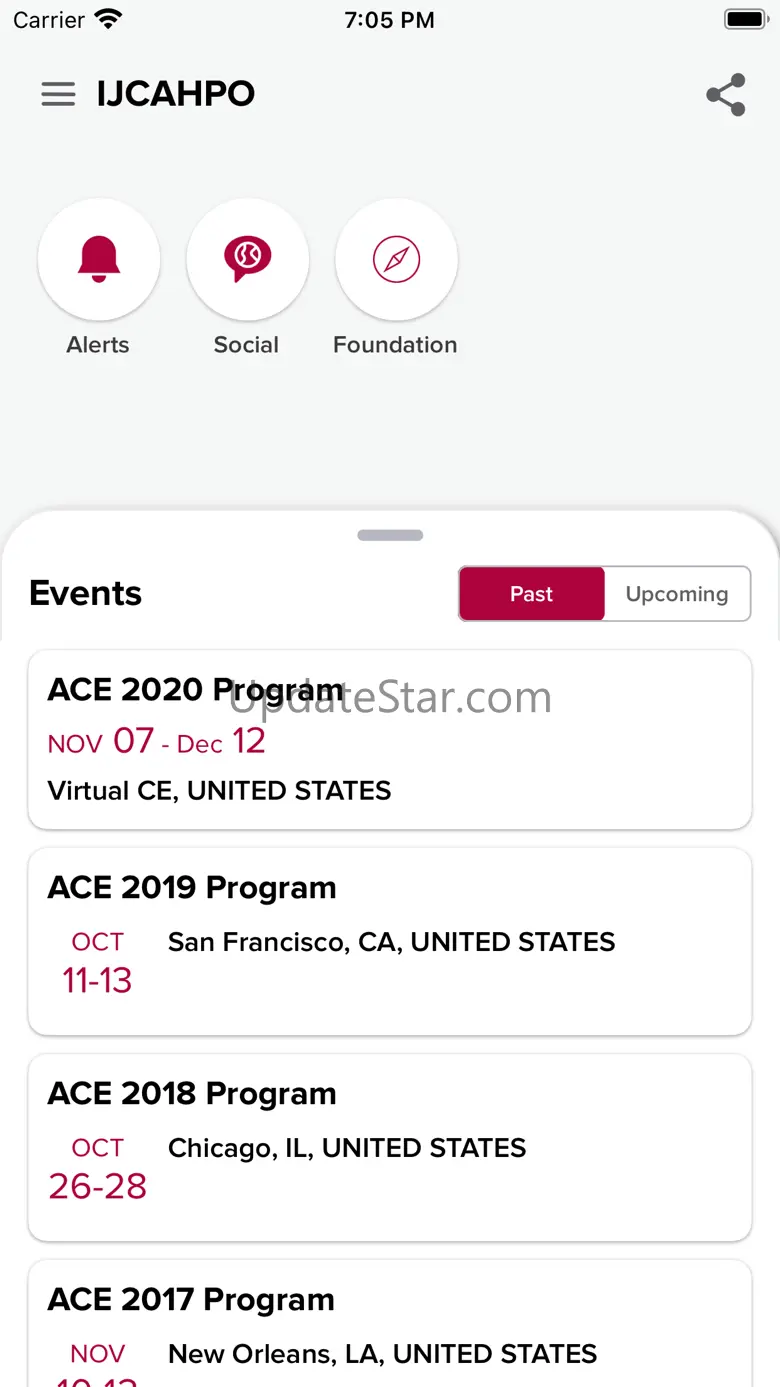Screen dimensions: 780x1387
Task: Tap the Events section heading
Action: (x=86, y=593)
